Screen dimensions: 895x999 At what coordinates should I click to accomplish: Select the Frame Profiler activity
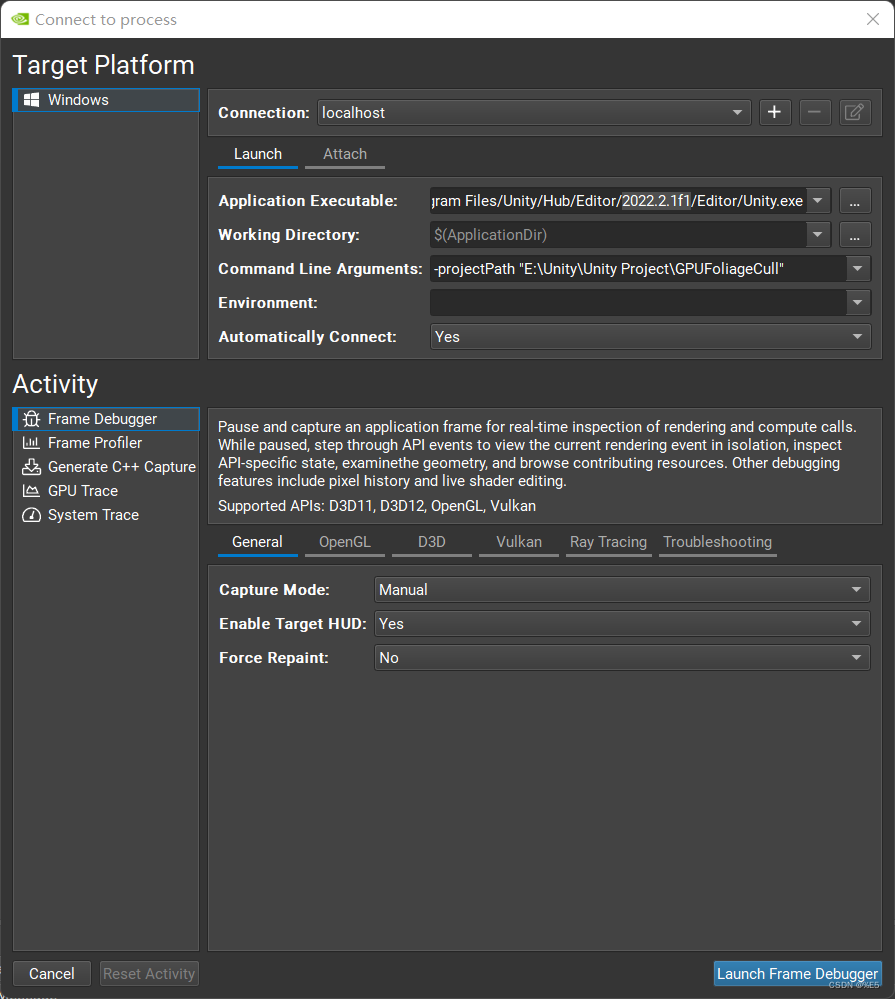click(x=106, y=443)
